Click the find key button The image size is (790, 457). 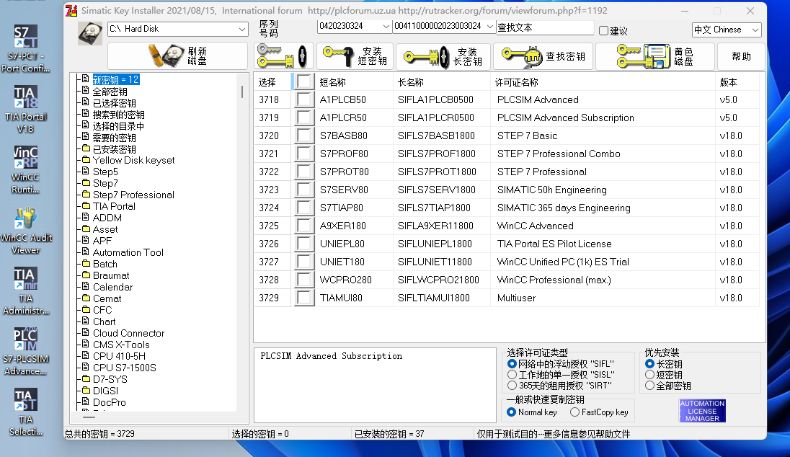click(544, 55)
